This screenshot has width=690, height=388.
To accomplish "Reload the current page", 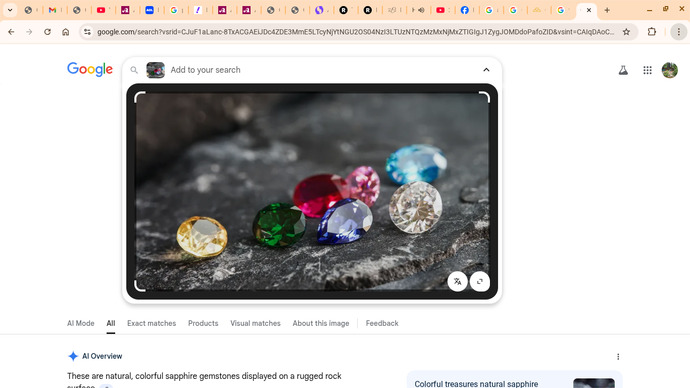I will click(47, 32).
